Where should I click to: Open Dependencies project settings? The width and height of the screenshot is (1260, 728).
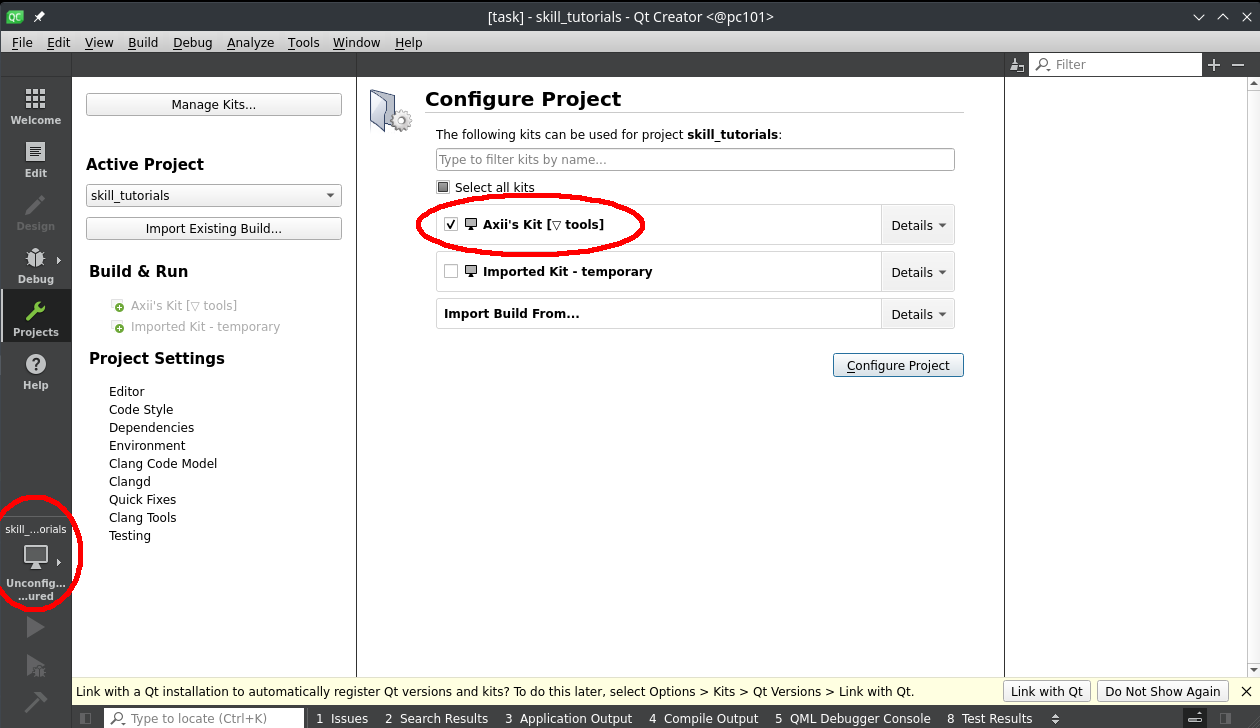tap(151, 427)
